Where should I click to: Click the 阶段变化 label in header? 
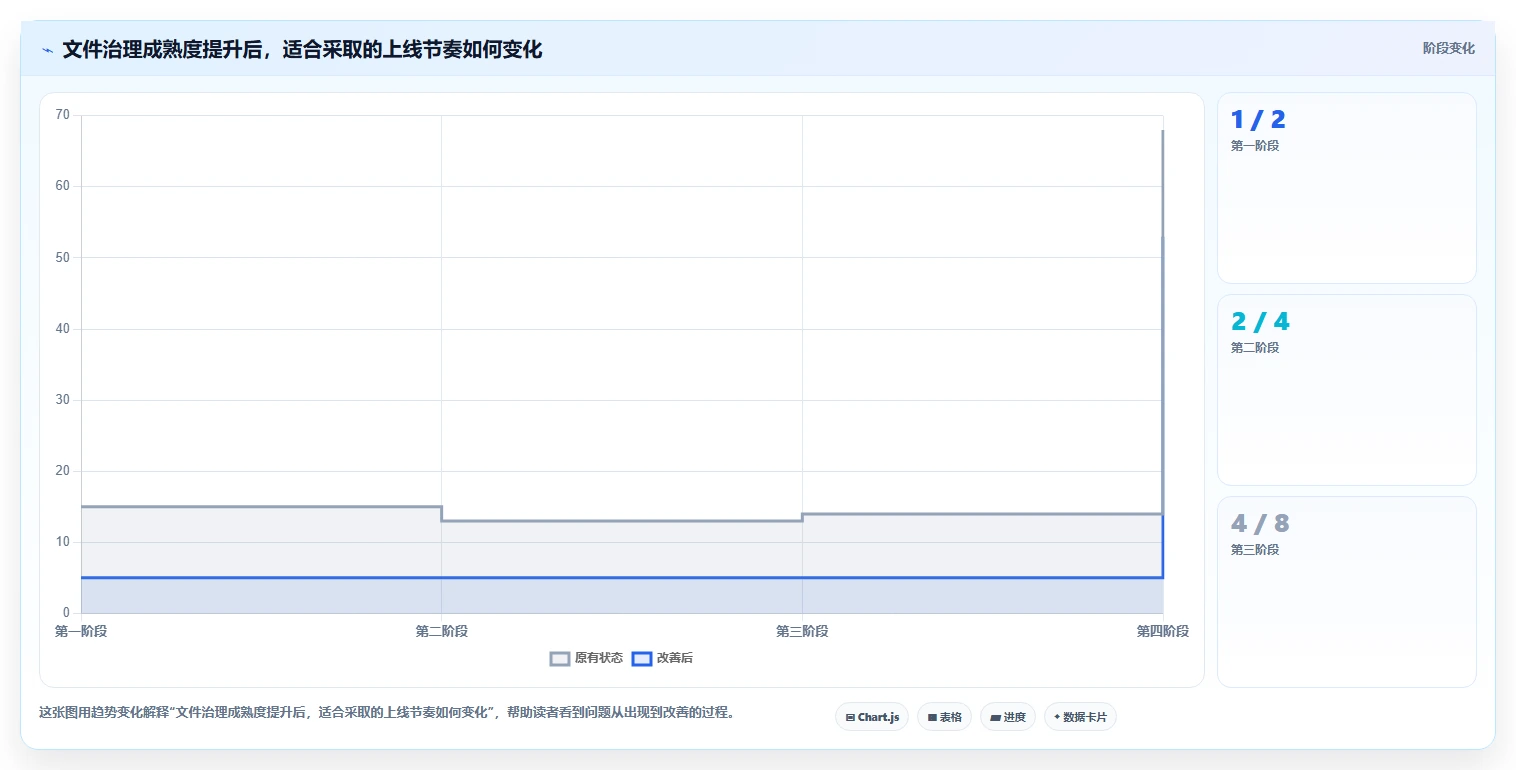1449,48
